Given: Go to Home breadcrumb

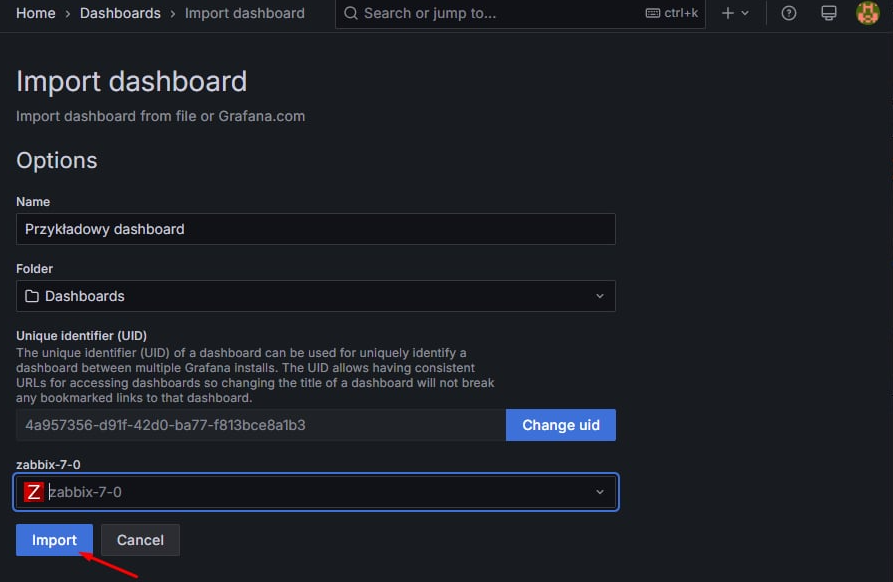Looking at the screenshot, I should 36,14.
